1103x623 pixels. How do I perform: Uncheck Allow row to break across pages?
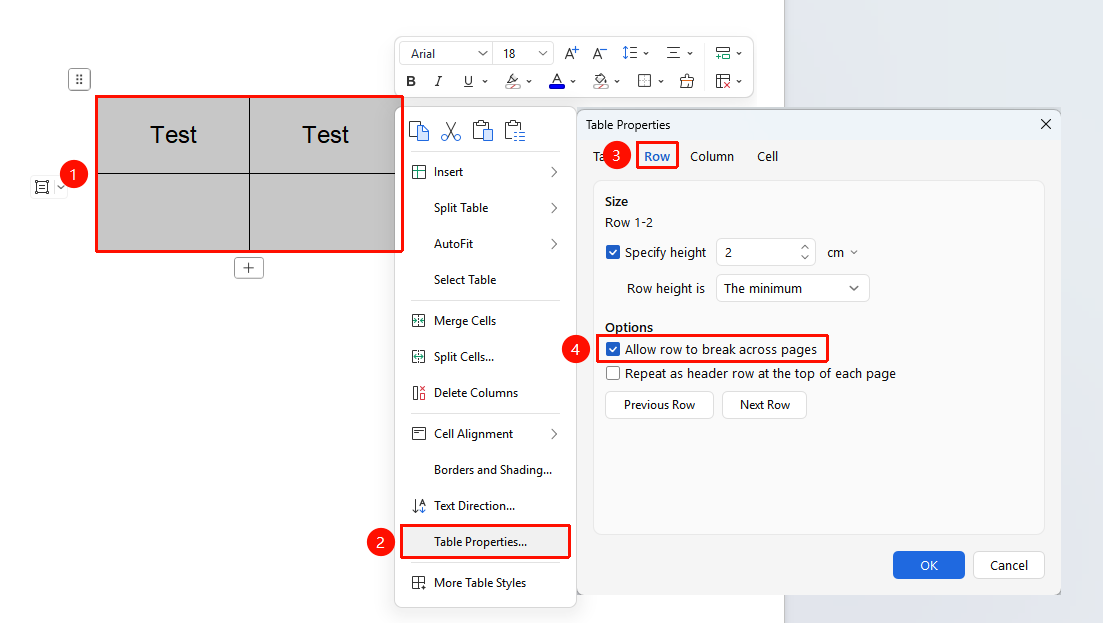click(x=613, y=349)
